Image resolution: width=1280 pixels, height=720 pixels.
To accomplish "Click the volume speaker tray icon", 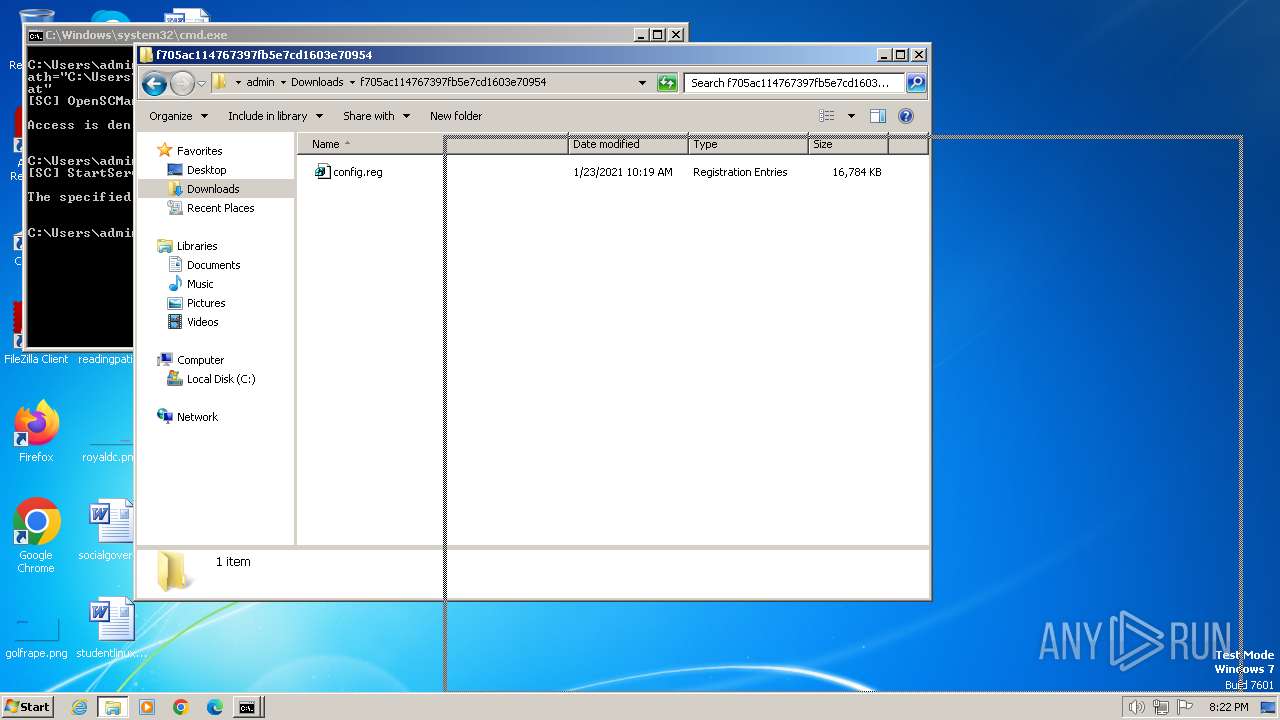I will [x=1136, y=707].
